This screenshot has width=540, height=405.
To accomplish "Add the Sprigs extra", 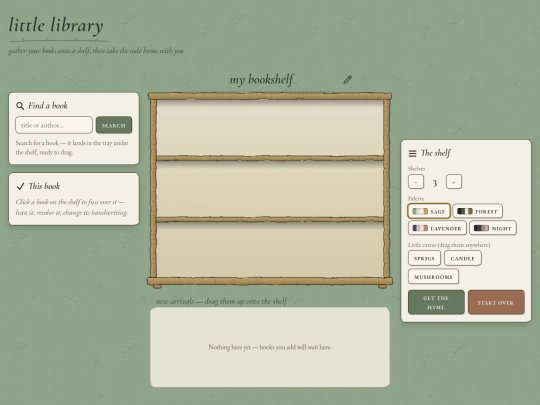I will click(x=424, y=258).
